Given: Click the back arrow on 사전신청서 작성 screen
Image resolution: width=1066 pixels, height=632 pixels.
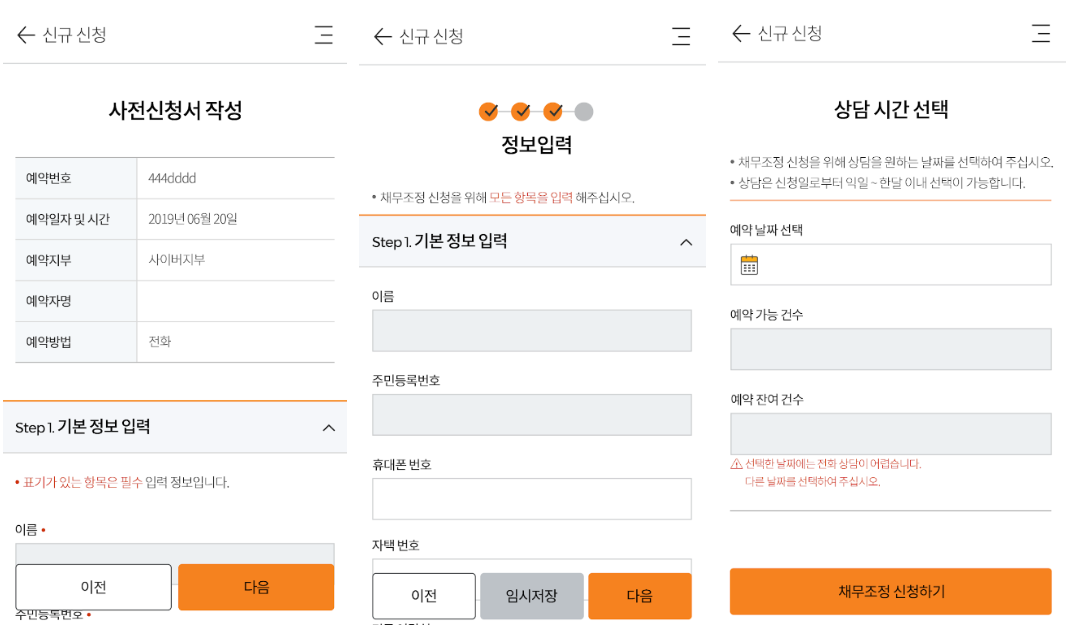Looking at the screenshot, I should click(24, 35).
